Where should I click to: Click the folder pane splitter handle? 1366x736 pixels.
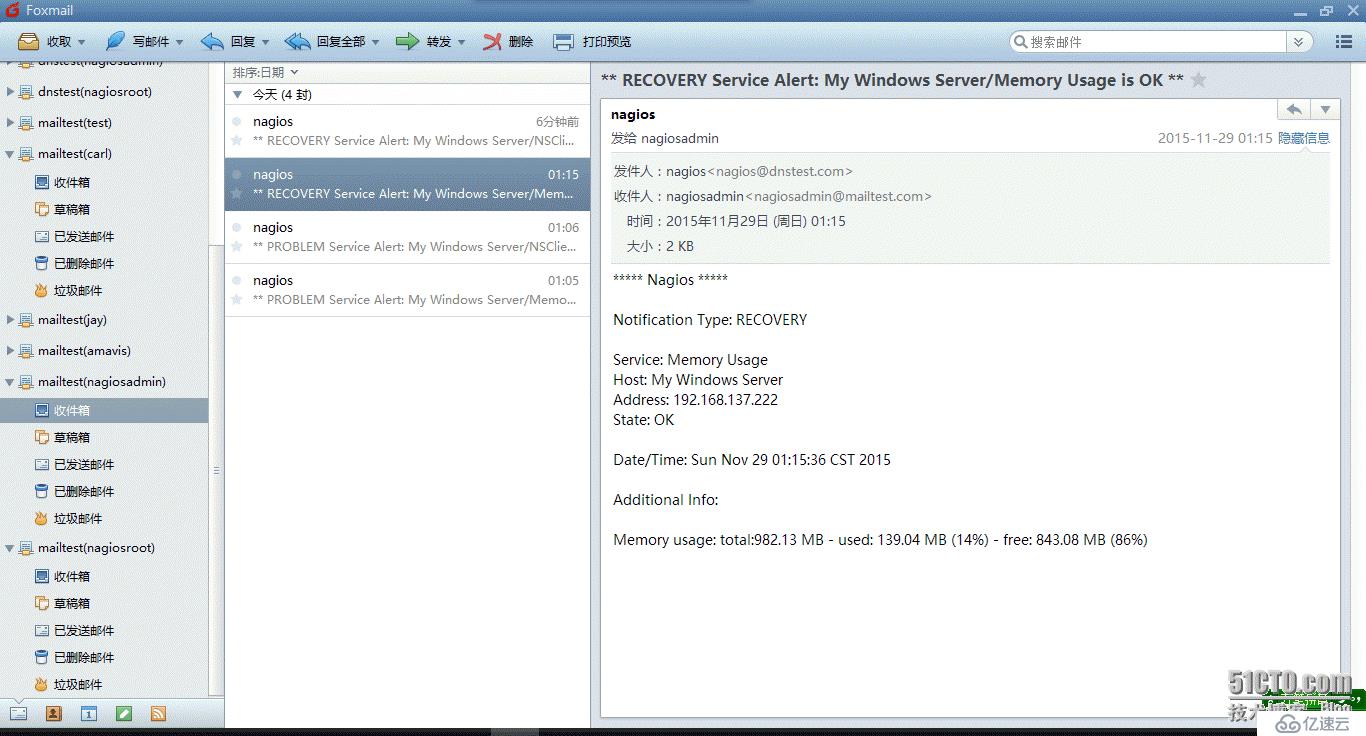[x=216, y=470]
